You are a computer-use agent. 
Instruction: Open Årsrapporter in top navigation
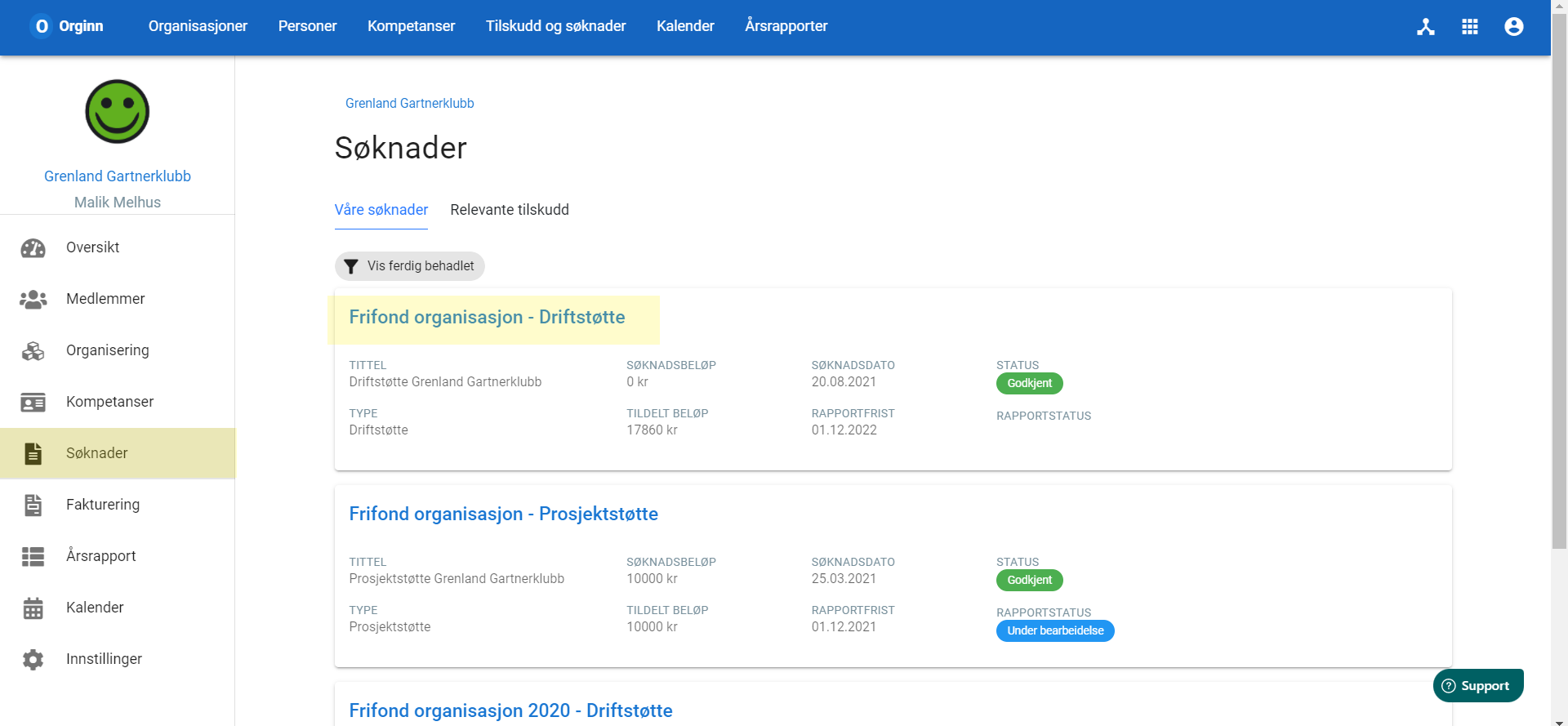point(786,26)
